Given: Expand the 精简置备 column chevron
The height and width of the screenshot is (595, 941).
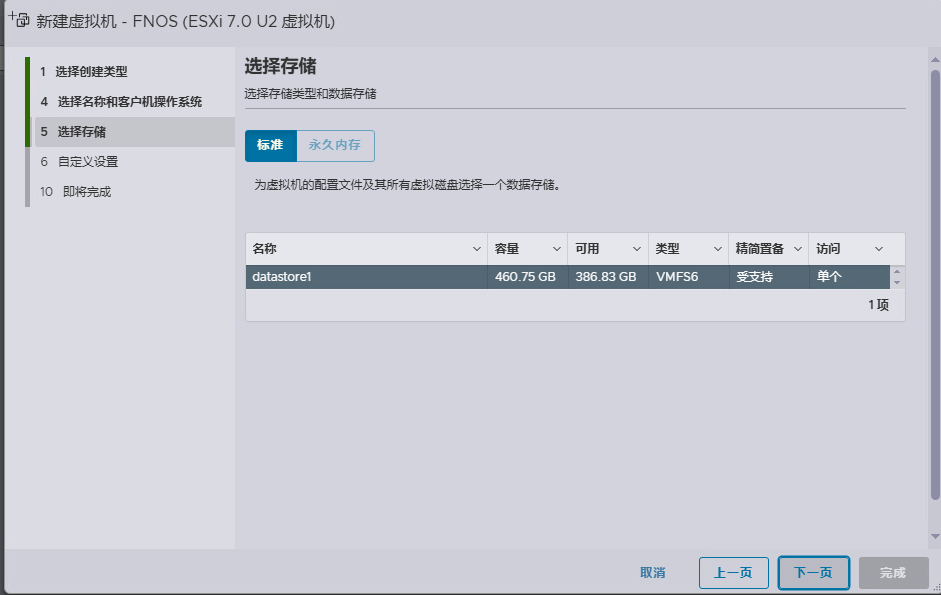Looking at the screenshot, I should 798,249.
